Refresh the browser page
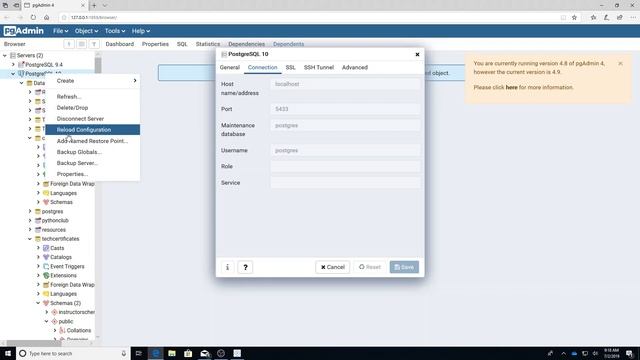Screen dimensions: 640x360 tap(33, 18)
